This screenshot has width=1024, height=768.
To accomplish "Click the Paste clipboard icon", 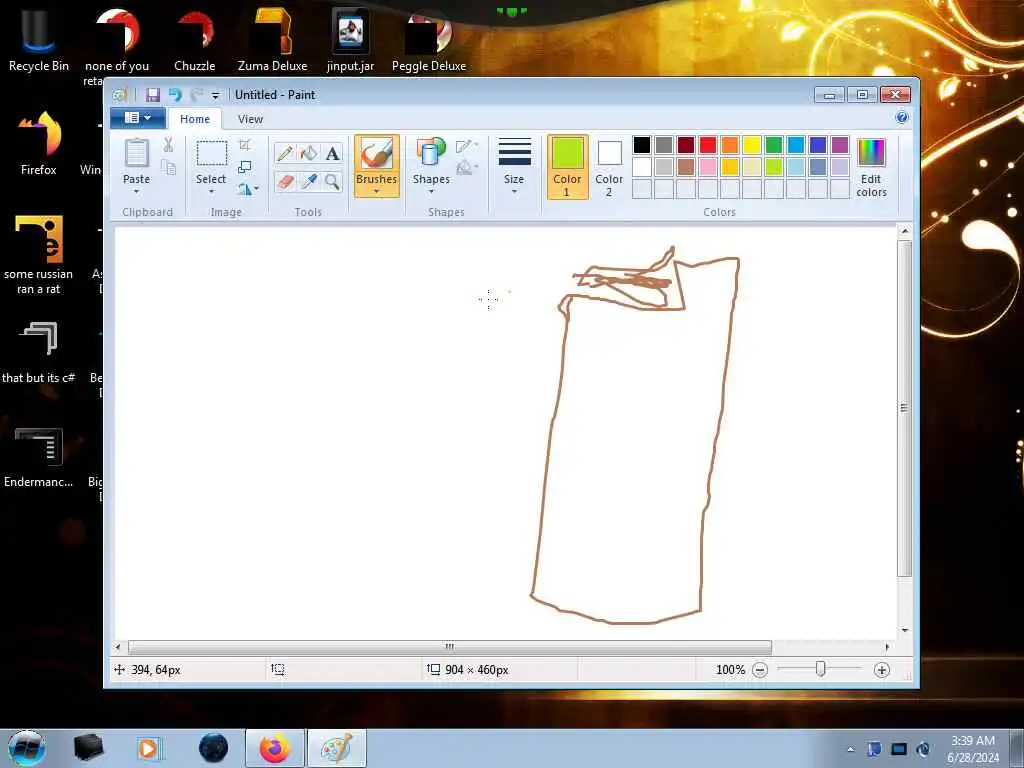I will (x=136, y=153).
